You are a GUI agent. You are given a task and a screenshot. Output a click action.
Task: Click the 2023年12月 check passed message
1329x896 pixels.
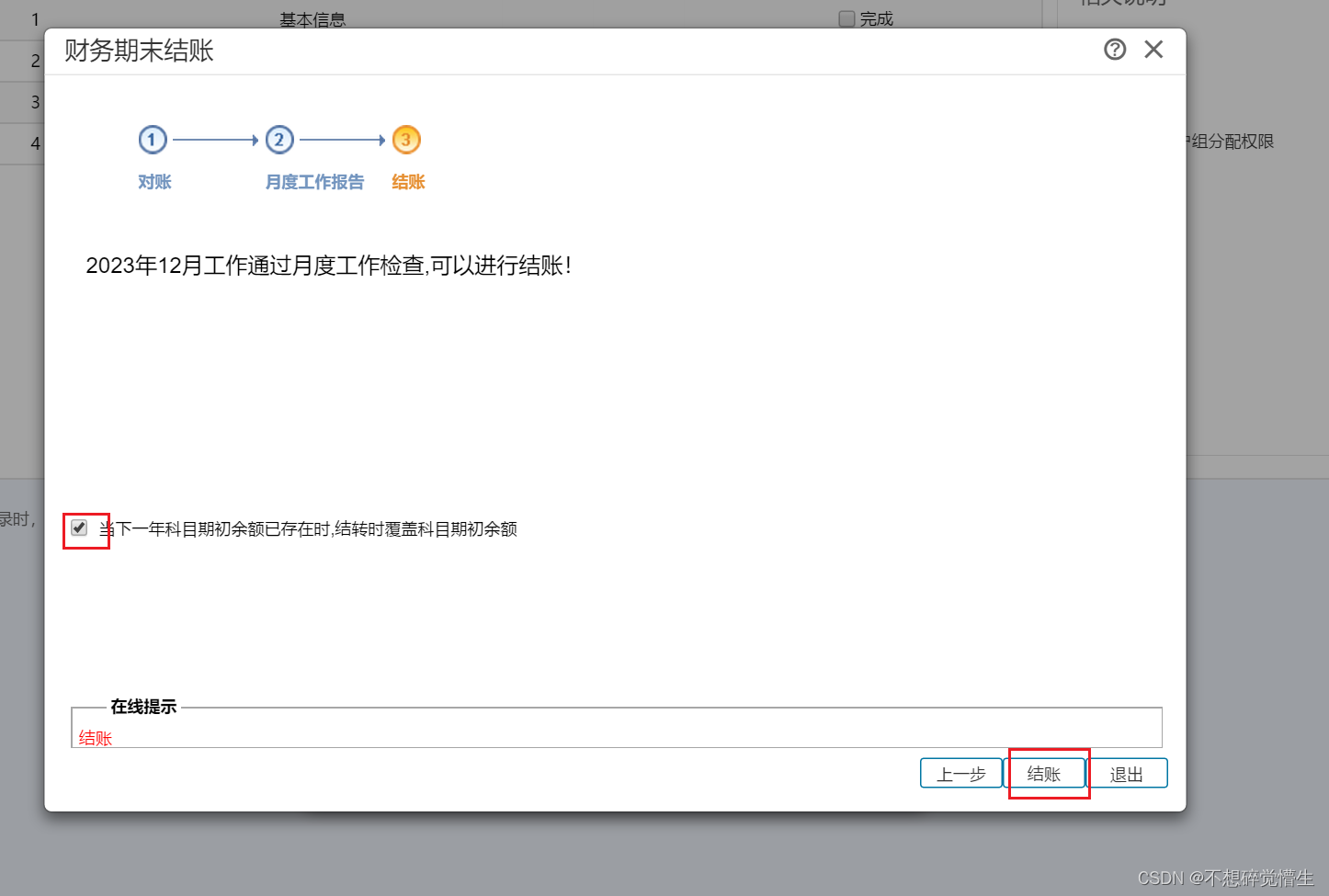pyautogui.click(x=329, y=266)
